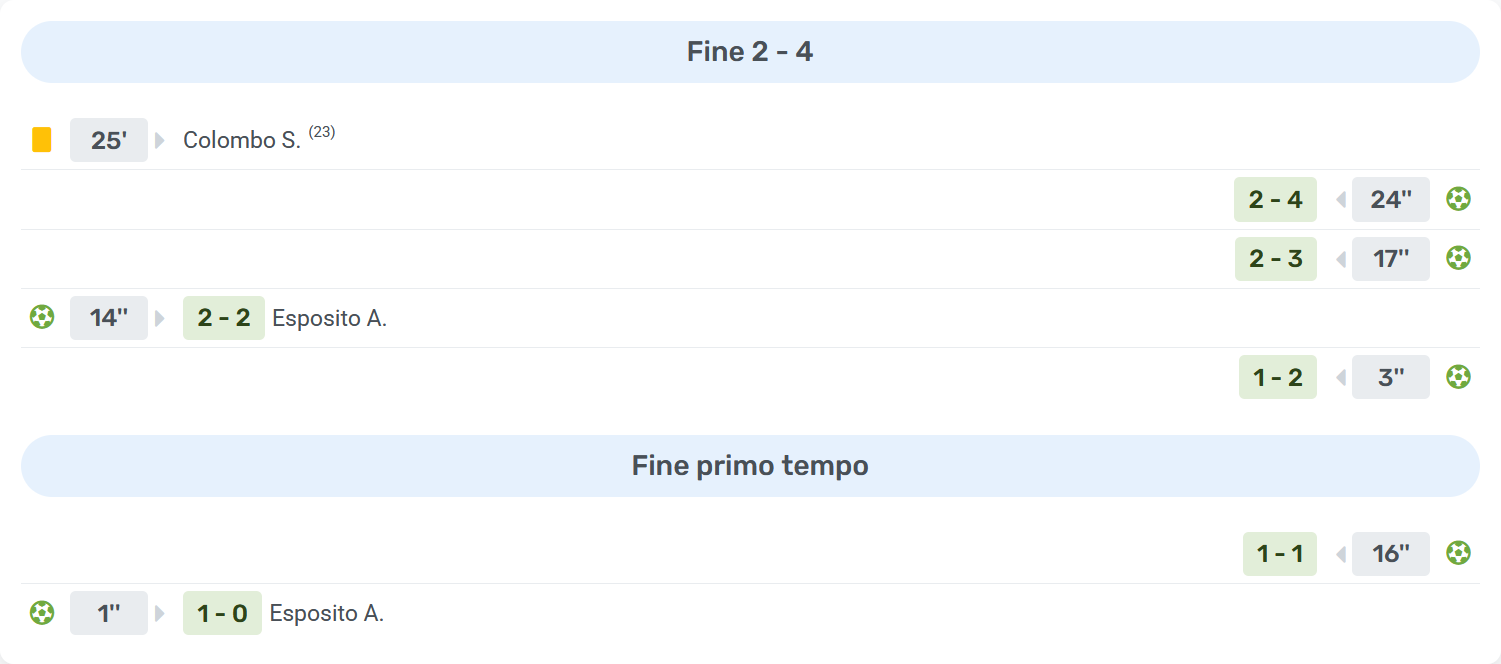Click the 2 - 2 score badge
The image size is (1501, 664).
coord(224,318)
